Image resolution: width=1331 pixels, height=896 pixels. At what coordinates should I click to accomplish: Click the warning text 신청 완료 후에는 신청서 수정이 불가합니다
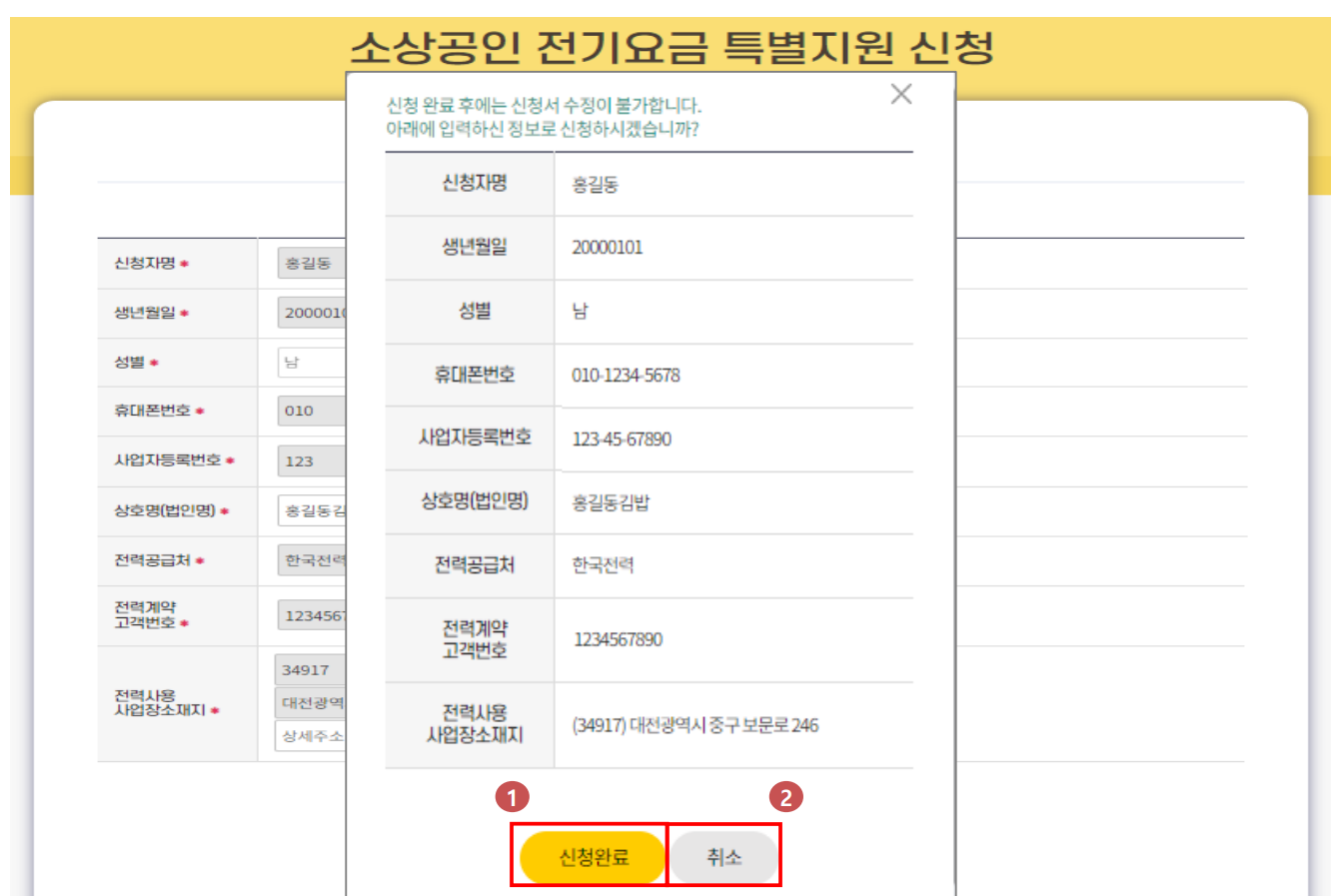[x=545, y=106]
